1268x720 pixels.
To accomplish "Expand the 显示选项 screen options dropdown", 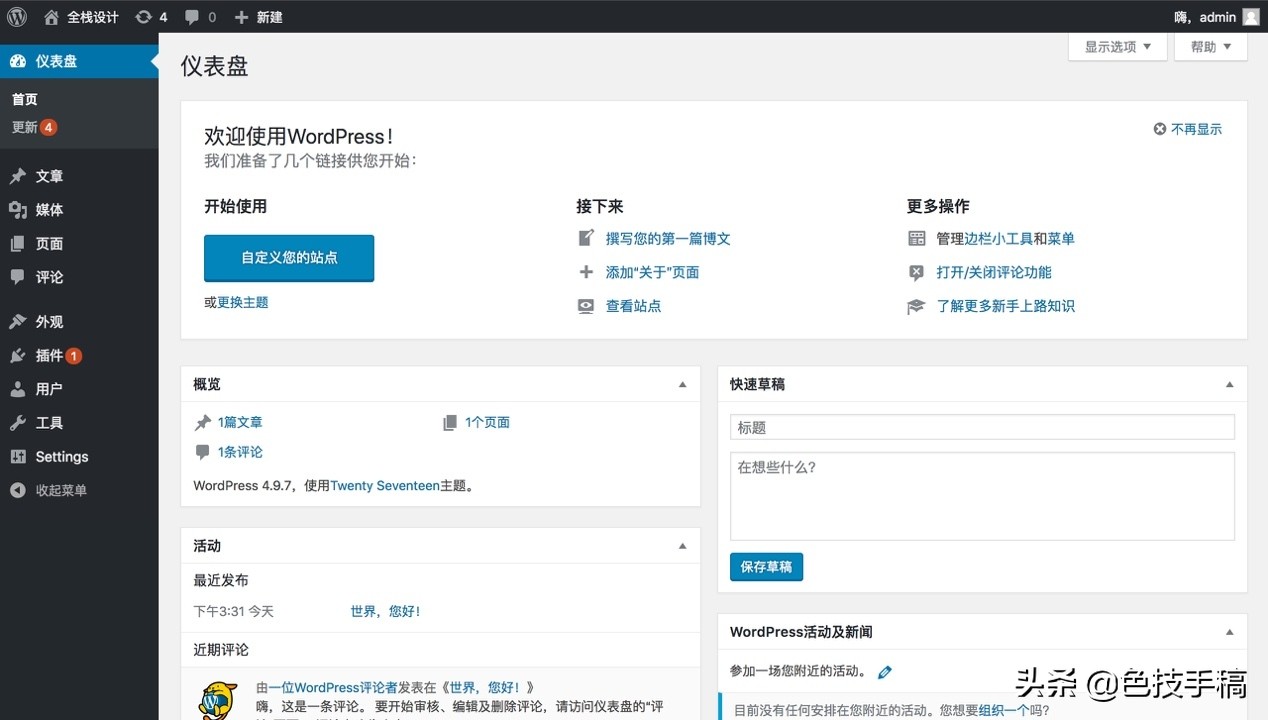I will tap(1117, 47).
